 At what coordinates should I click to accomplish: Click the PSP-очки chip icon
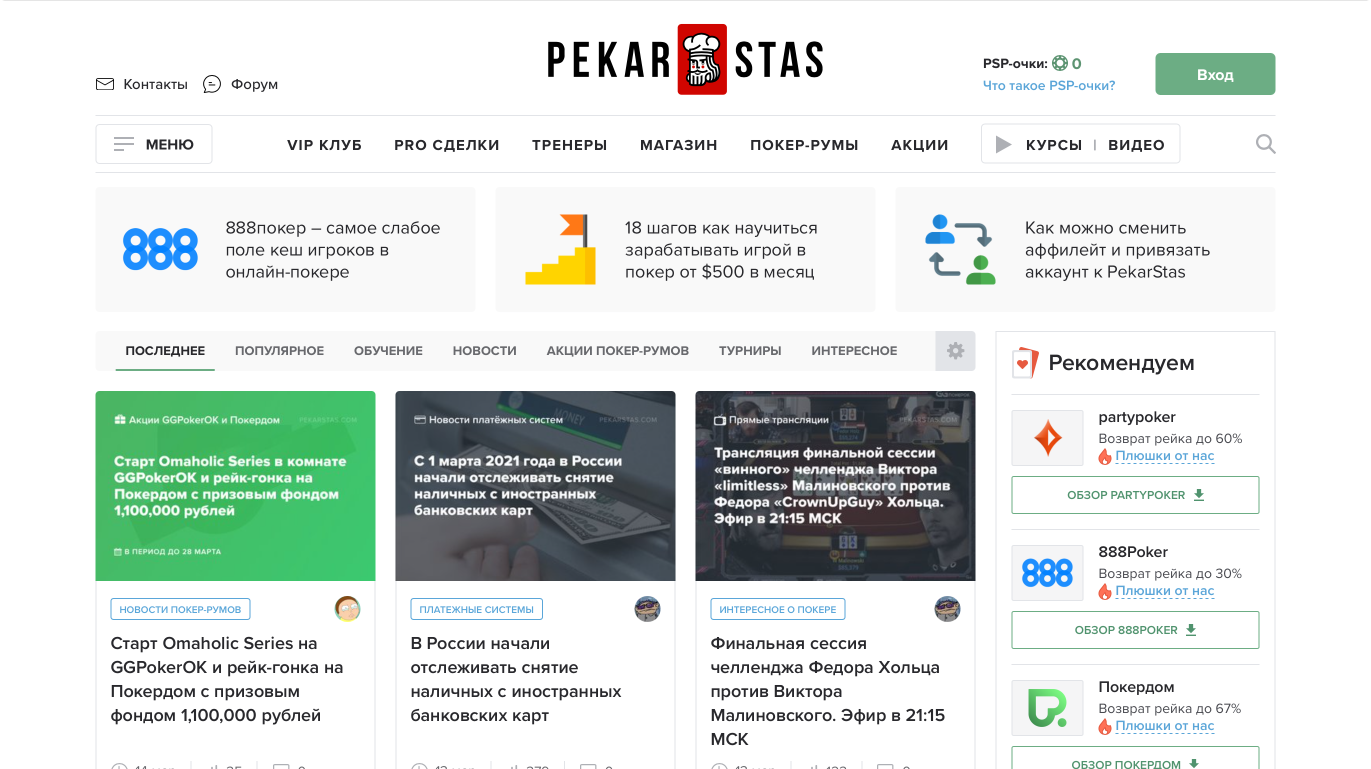point(1060,63)
